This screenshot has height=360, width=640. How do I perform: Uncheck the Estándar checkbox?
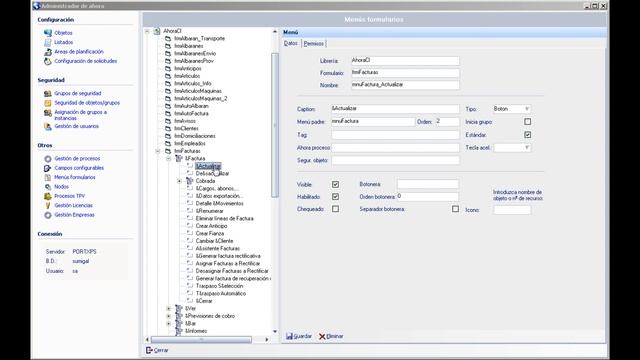pos(527,135)
